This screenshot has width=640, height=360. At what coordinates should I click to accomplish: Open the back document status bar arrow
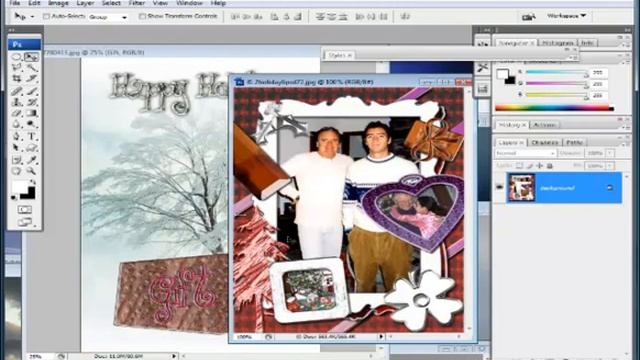(173, 356)
